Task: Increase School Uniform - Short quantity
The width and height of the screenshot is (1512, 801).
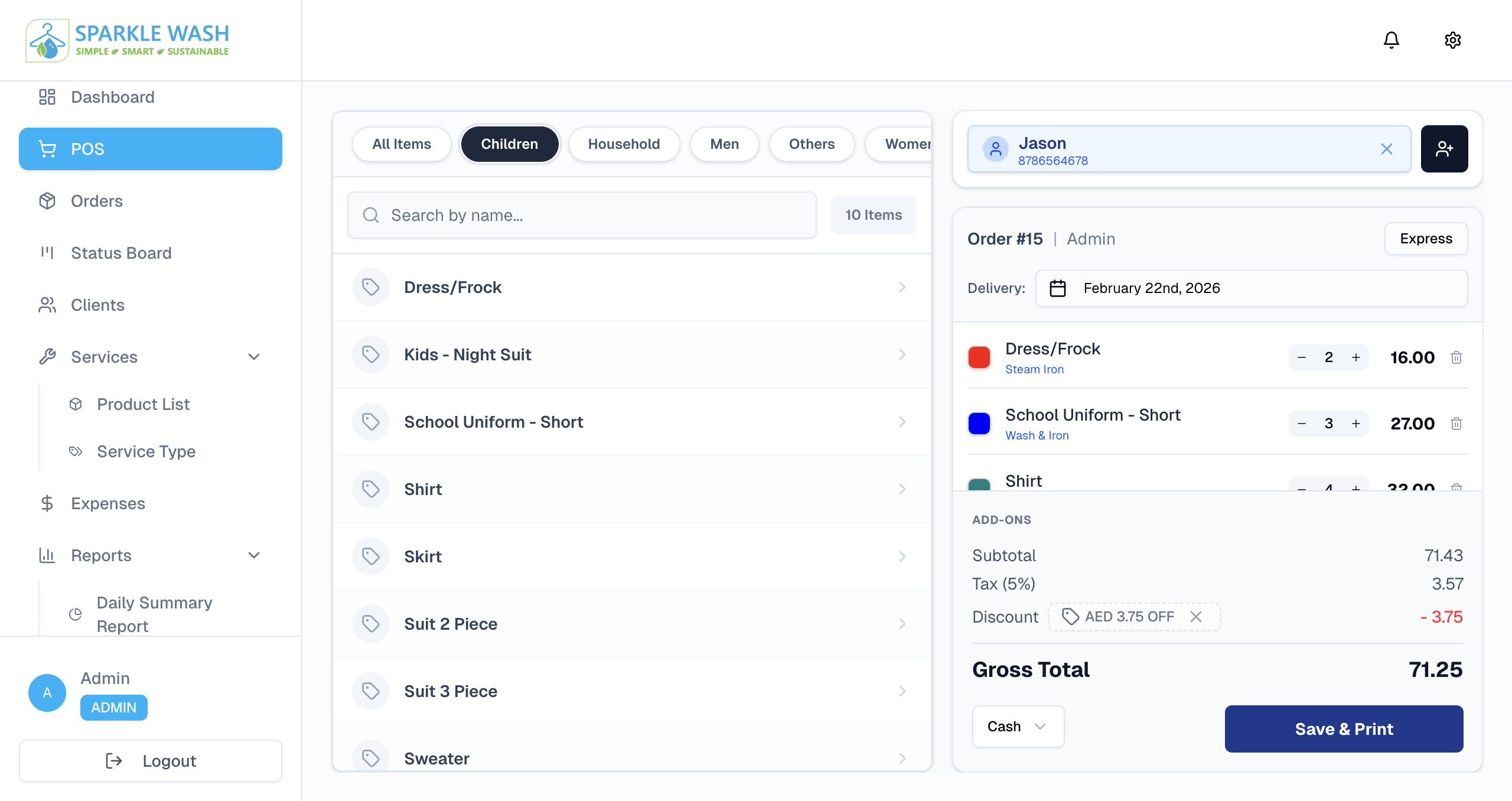Action: click(1355, 423)
